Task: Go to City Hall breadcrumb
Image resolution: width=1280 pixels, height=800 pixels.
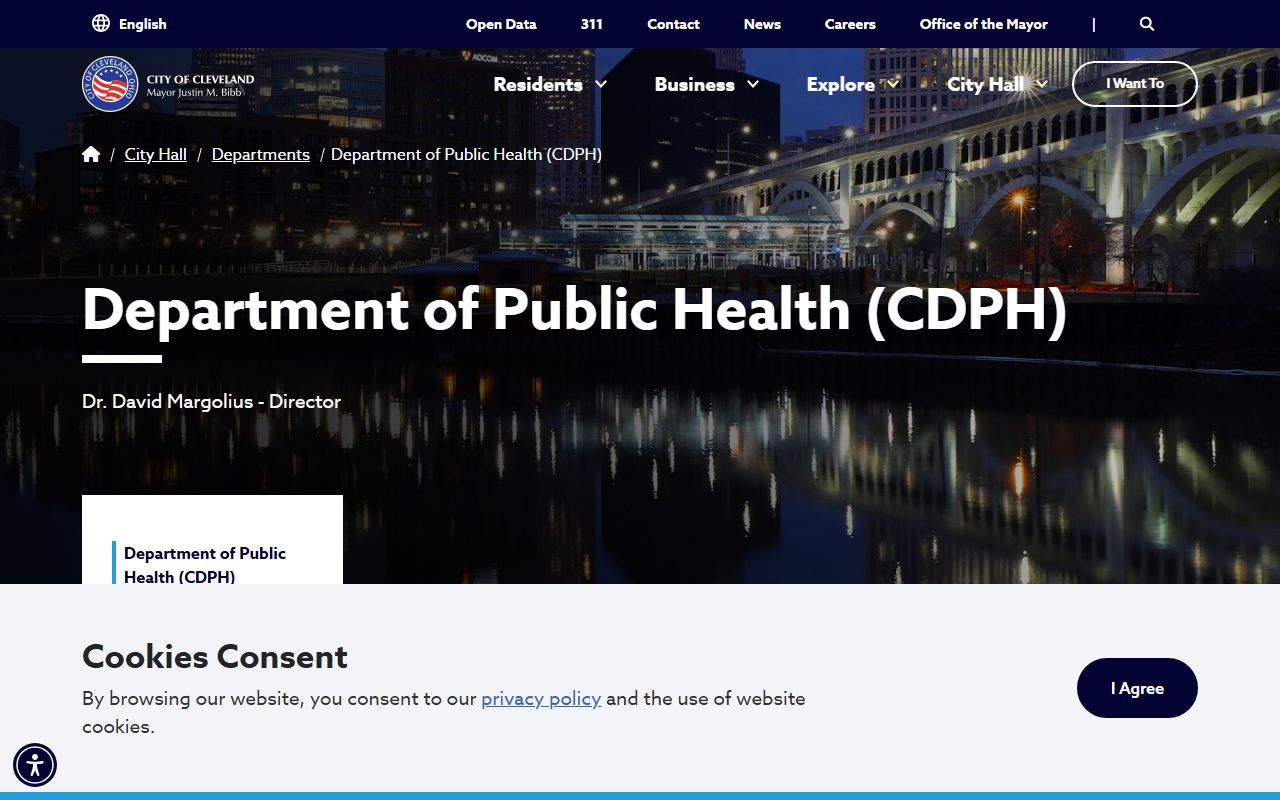Action: (x=156, y=154)
